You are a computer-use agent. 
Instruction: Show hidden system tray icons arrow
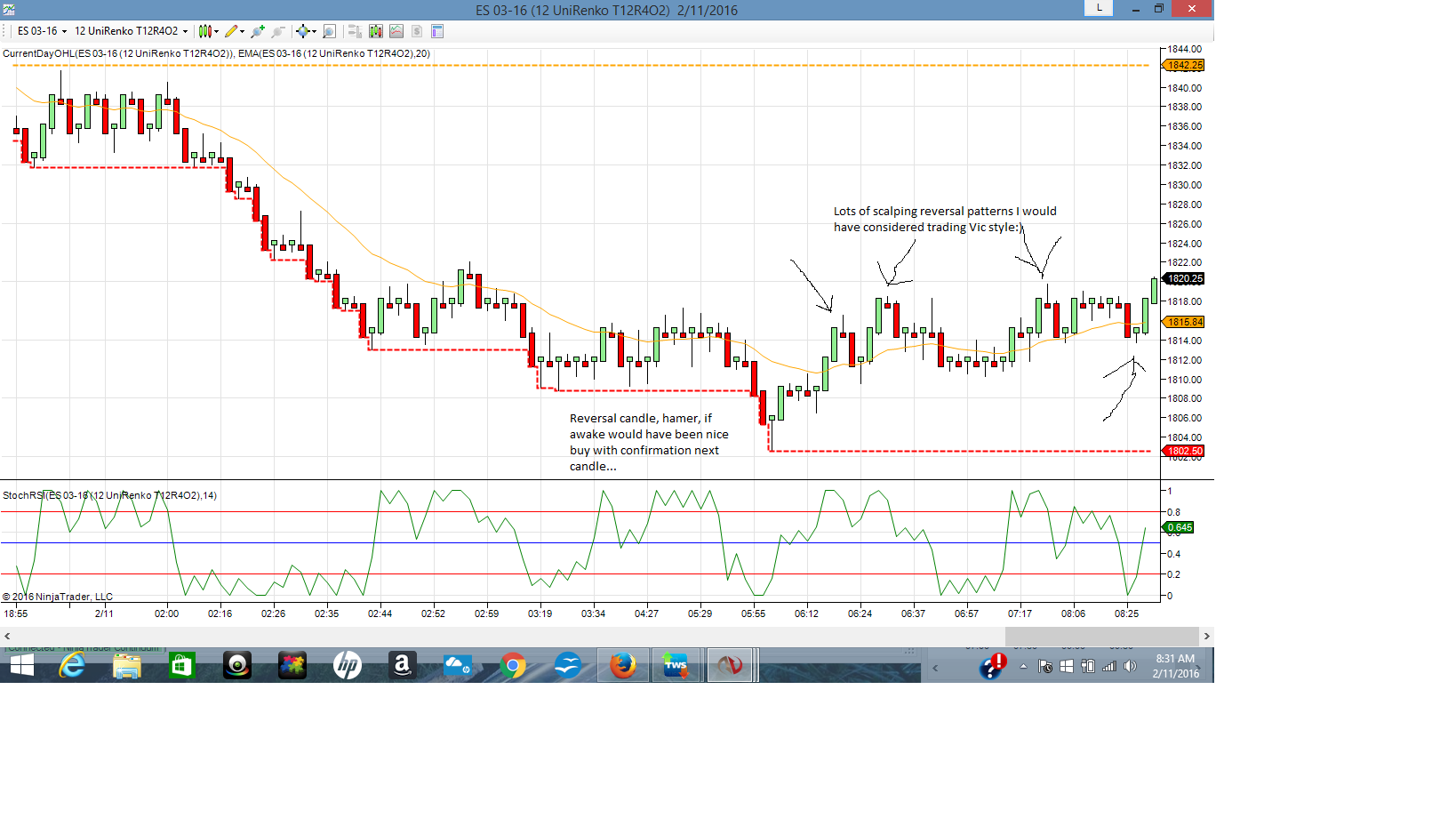(1023, 666)
